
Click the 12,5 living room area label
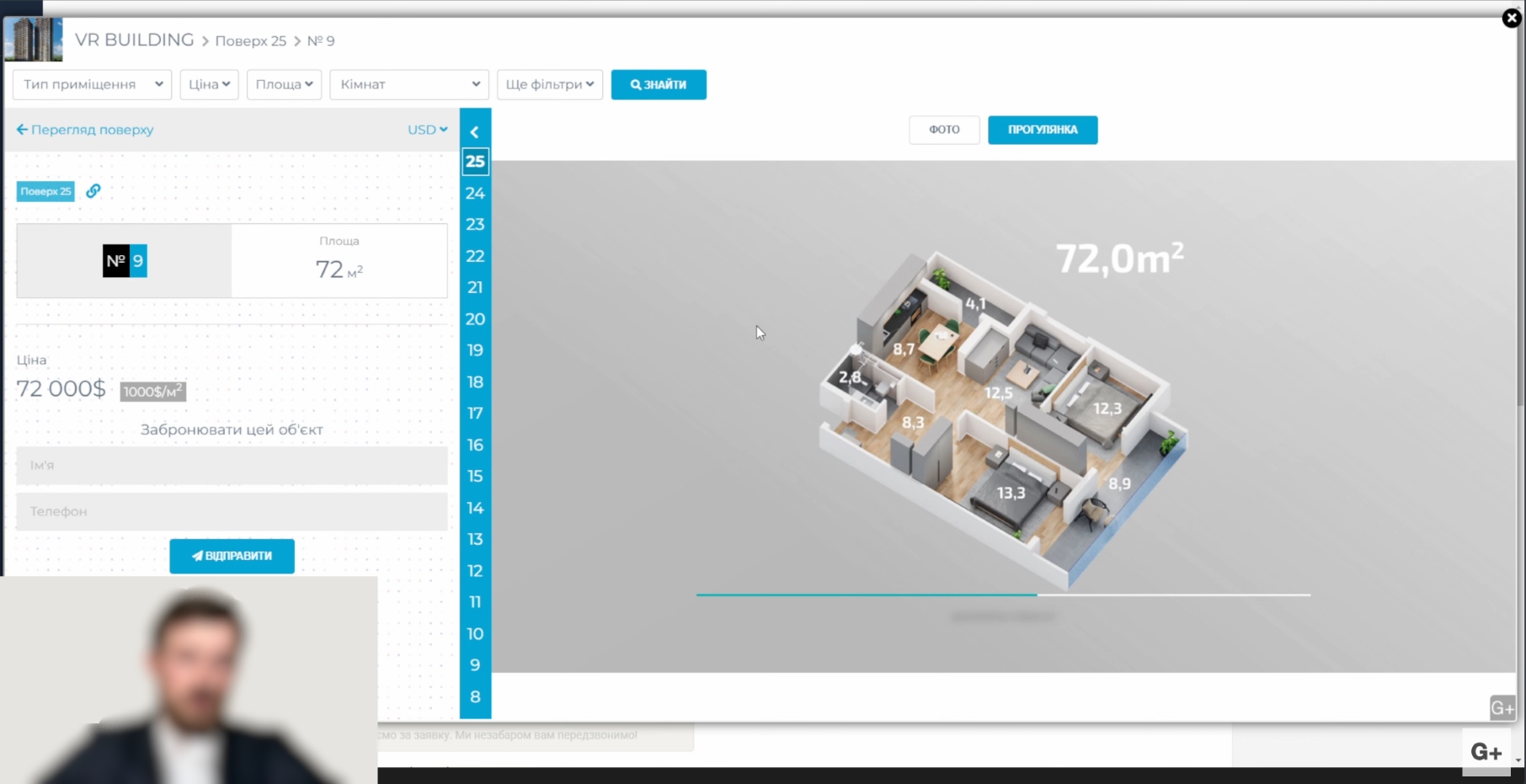999,392
